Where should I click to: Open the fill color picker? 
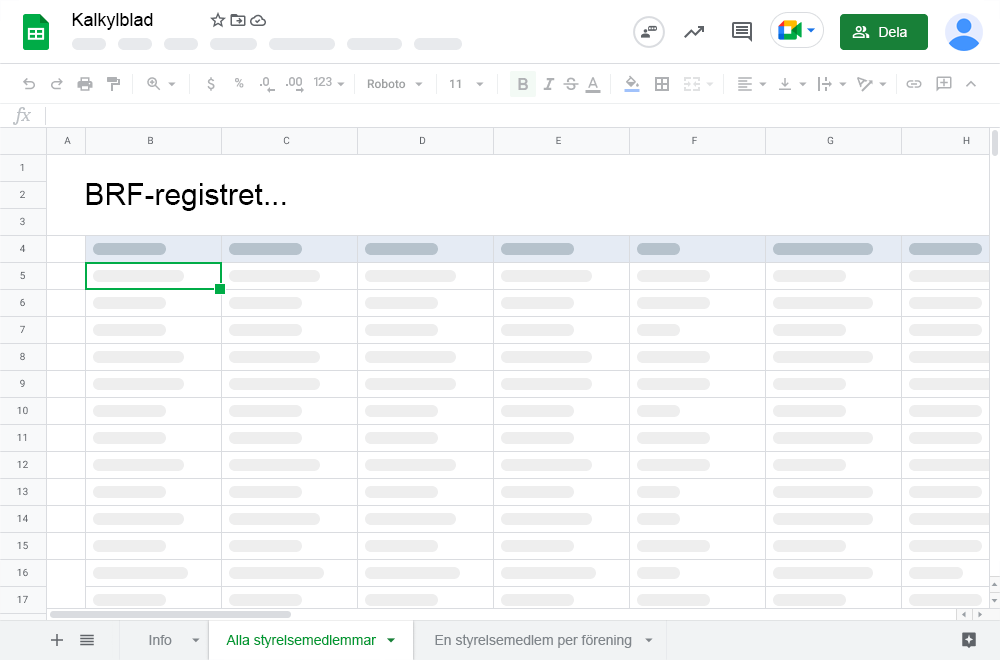pyautogui.click(x=631, y=84)
